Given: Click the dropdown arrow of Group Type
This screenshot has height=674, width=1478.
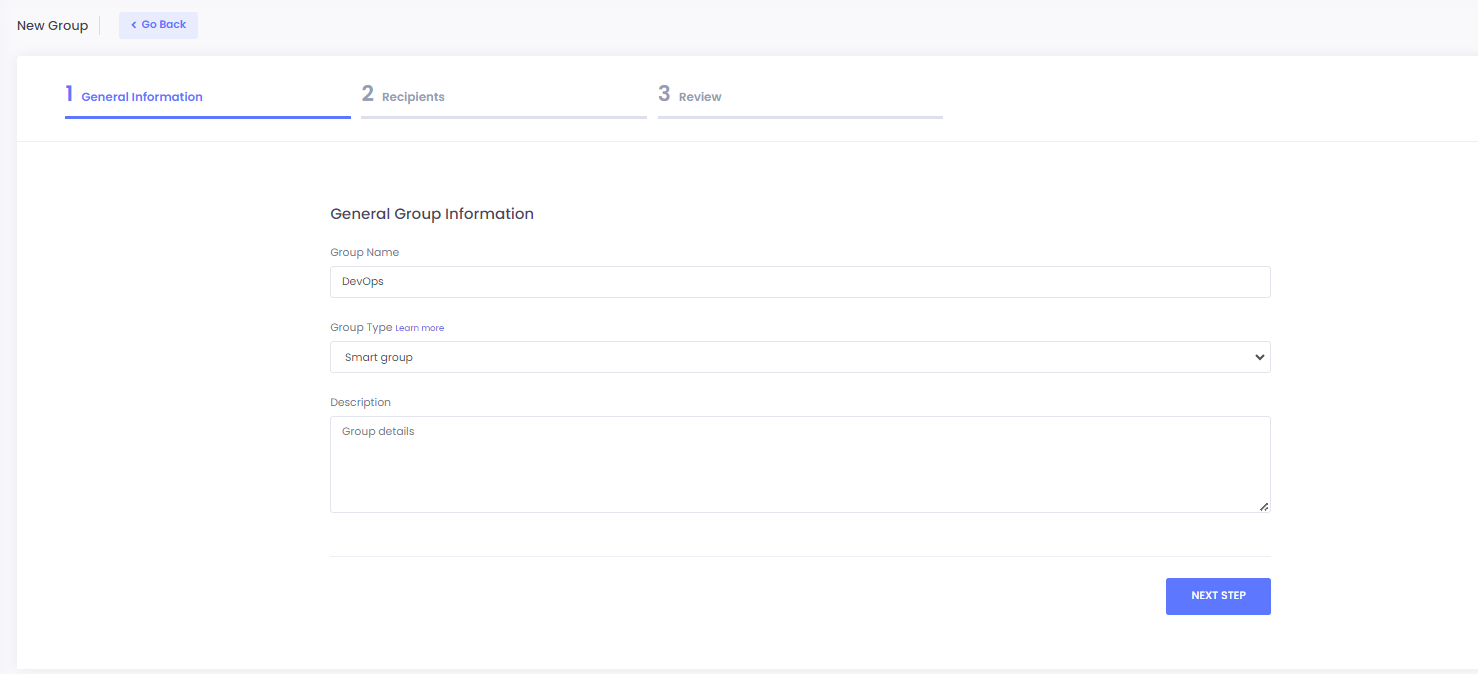Looking at the screenshot, I should (1259, 357).
